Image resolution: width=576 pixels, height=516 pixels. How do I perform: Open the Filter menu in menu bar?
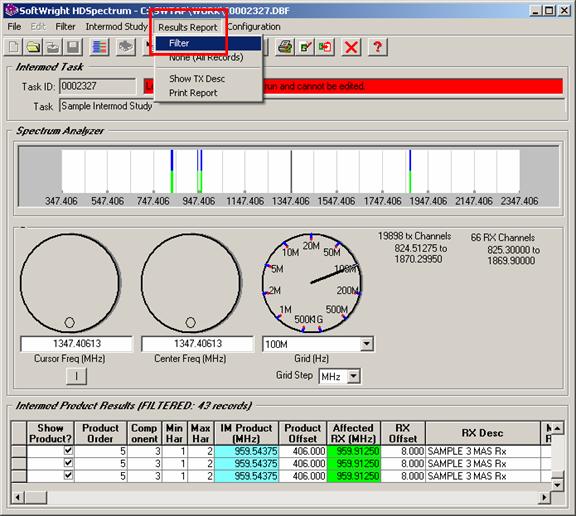(65, 27)
